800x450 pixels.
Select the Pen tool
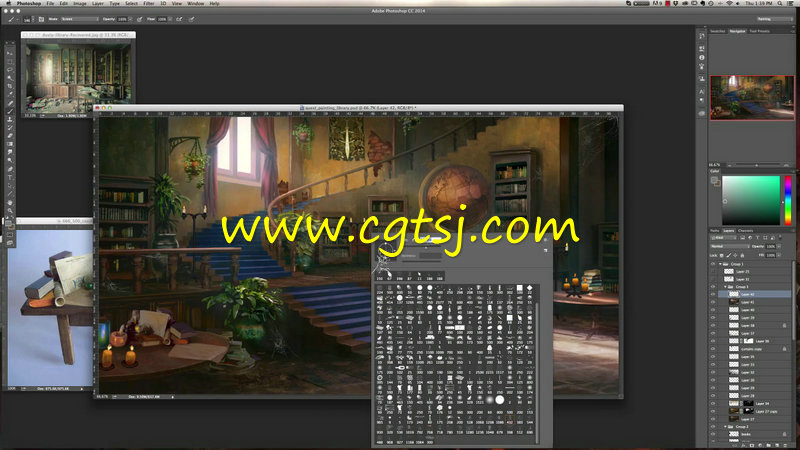click(x=10, y=169)
